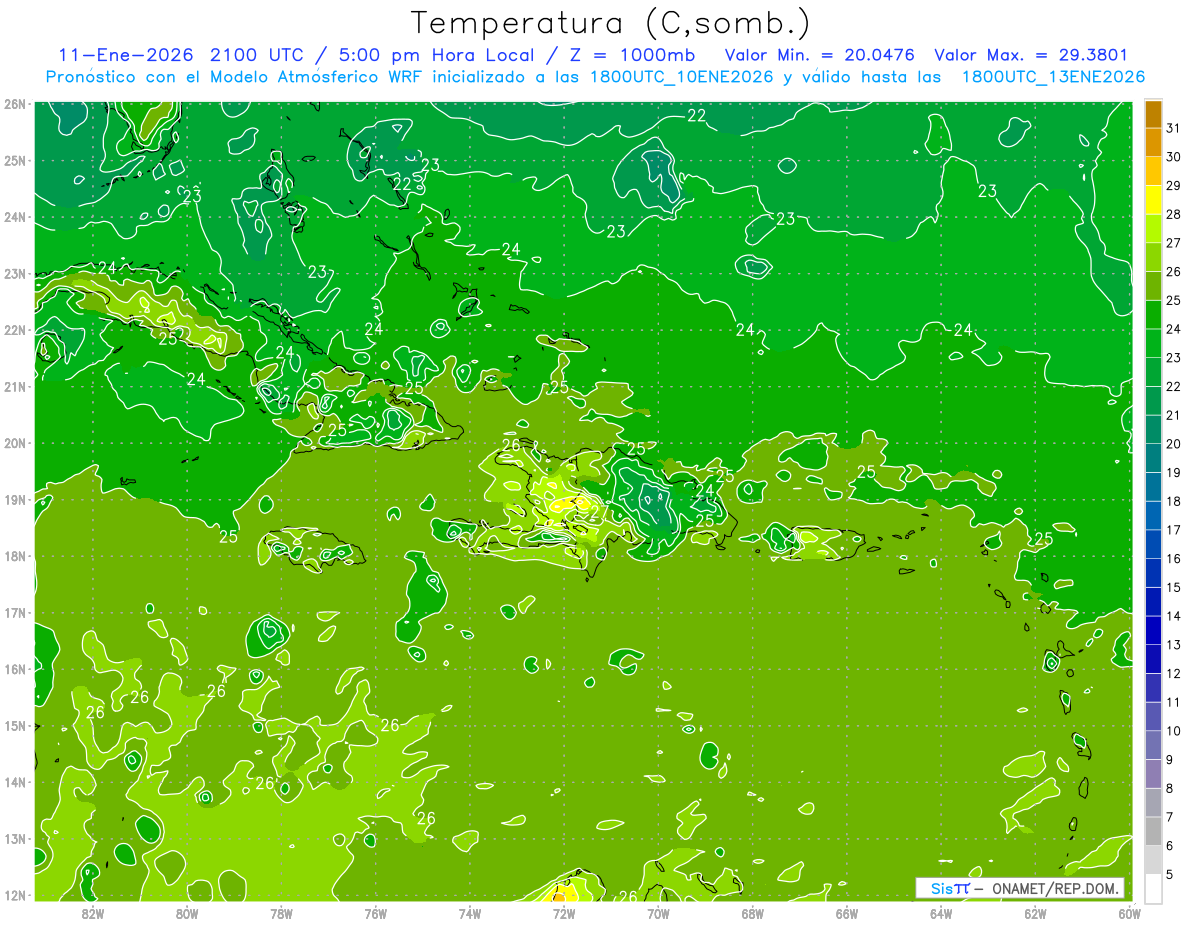This screenshot has width=1200, height=927.
Task: Click the lime color scale band between 26 and 27
Action: tap(1153, 257)
